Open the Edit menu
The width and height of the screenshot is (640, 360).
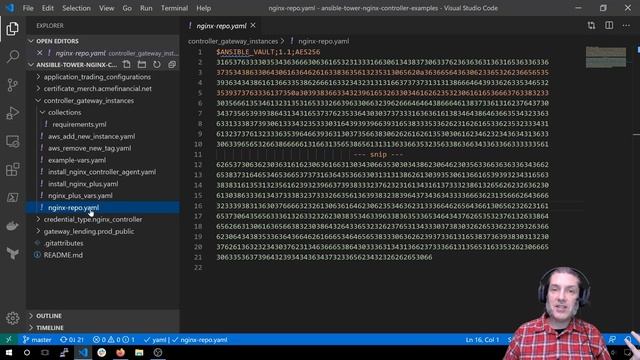48,8
